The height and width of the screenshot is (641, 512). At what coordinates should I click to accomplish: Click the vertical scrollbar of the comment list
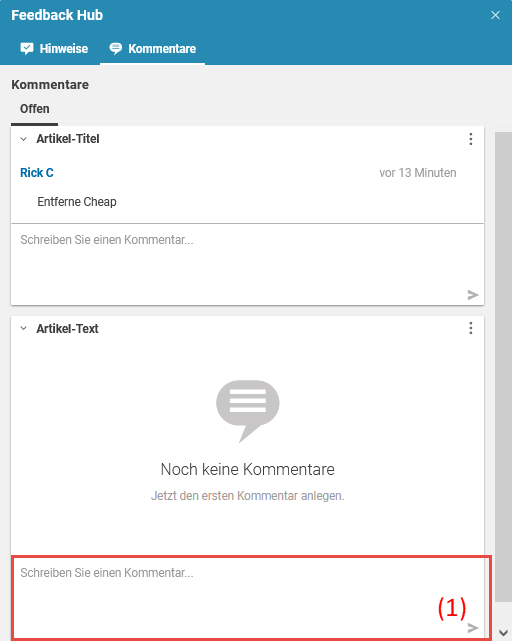[503, 366]
